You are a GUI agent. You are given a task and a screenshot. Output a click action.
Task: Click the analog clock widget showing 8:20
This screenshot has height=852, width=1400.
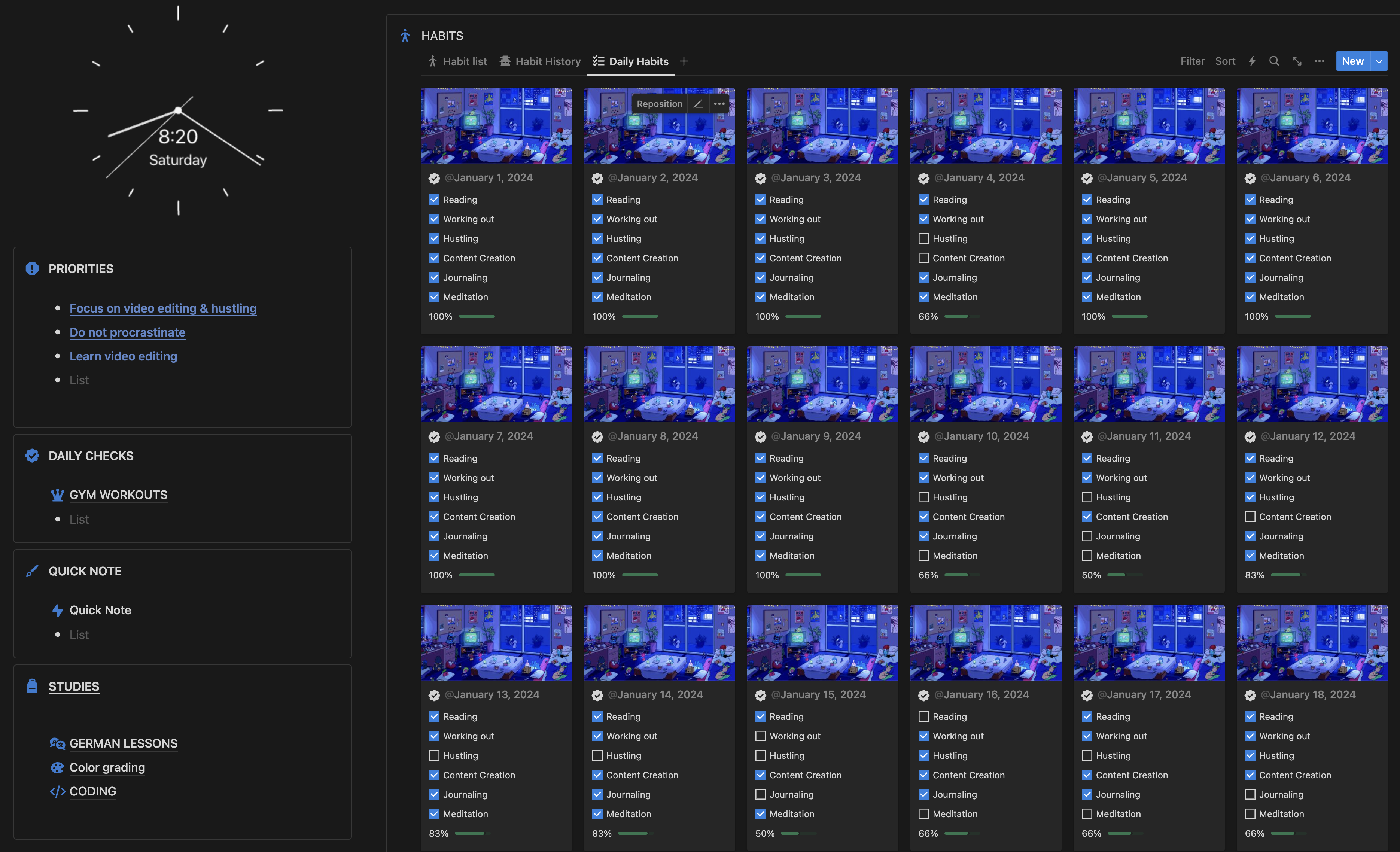point(178,112)
